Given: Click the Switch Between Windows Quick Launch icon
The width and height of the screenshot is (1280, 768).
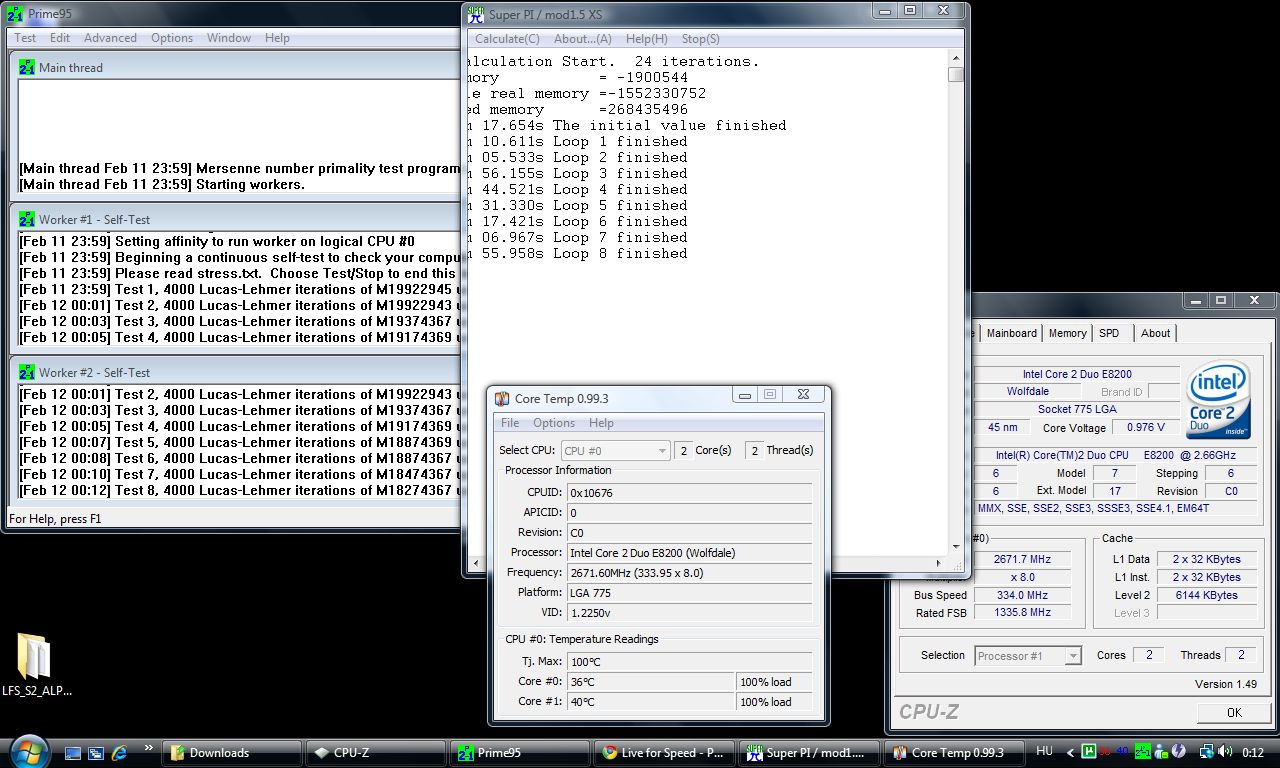Looking at the screenshot, I should (96, 752).
